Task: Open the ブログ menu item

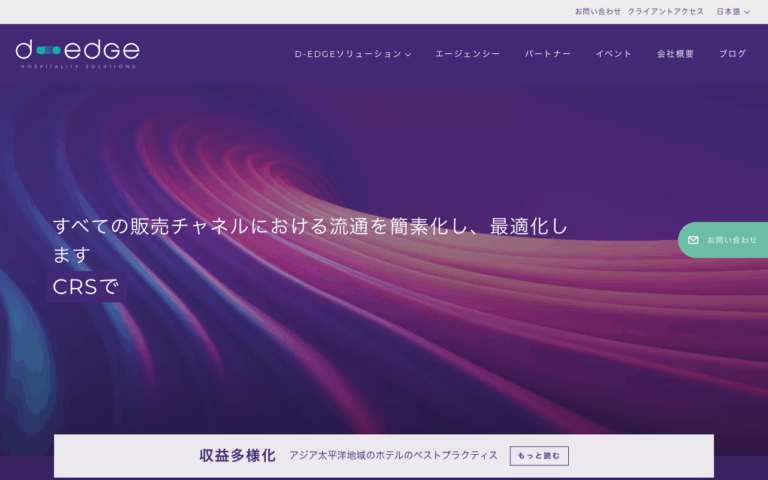Action: [733, 54]
